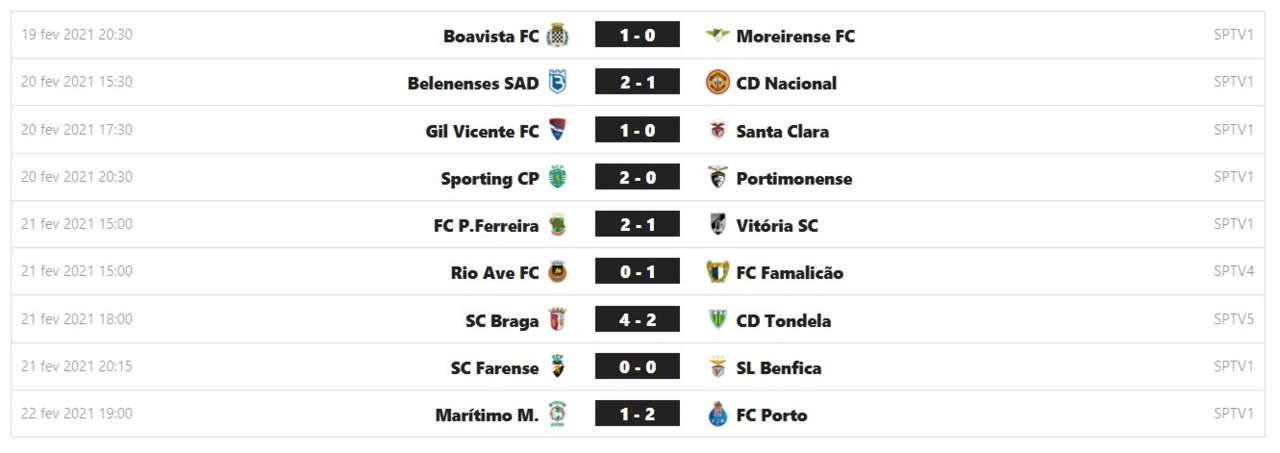Open the 4 - 2 Braga match score
This screenshot has height=453, width=1280.
[637, 320]
